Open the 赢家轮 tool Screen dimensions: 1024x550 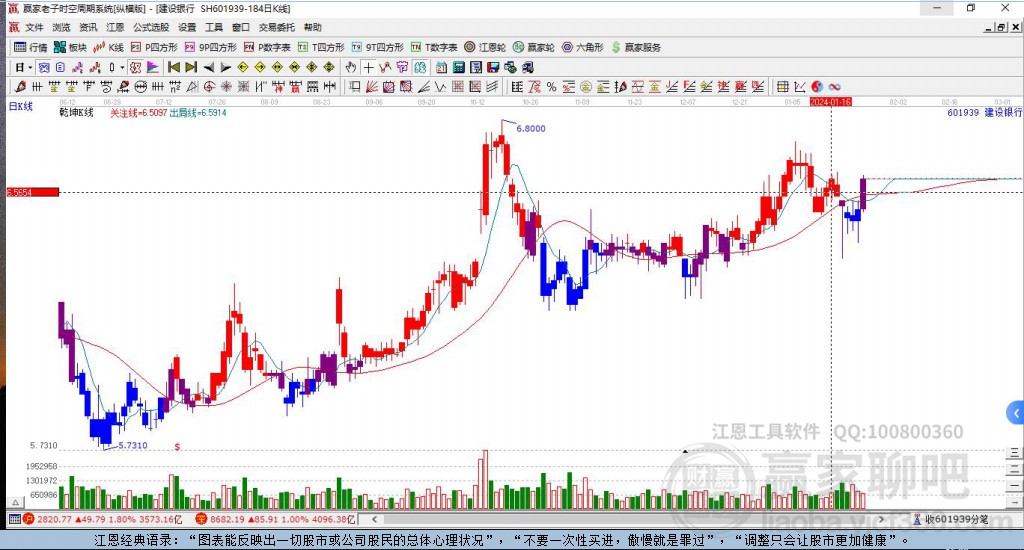534,47
